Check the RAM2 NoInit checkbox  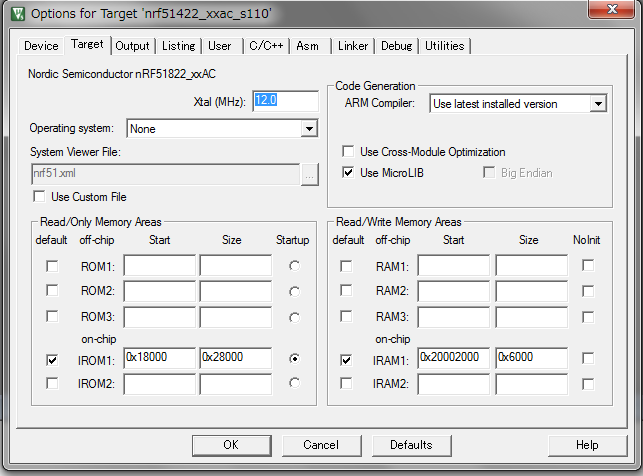click(x=588, y=291)
